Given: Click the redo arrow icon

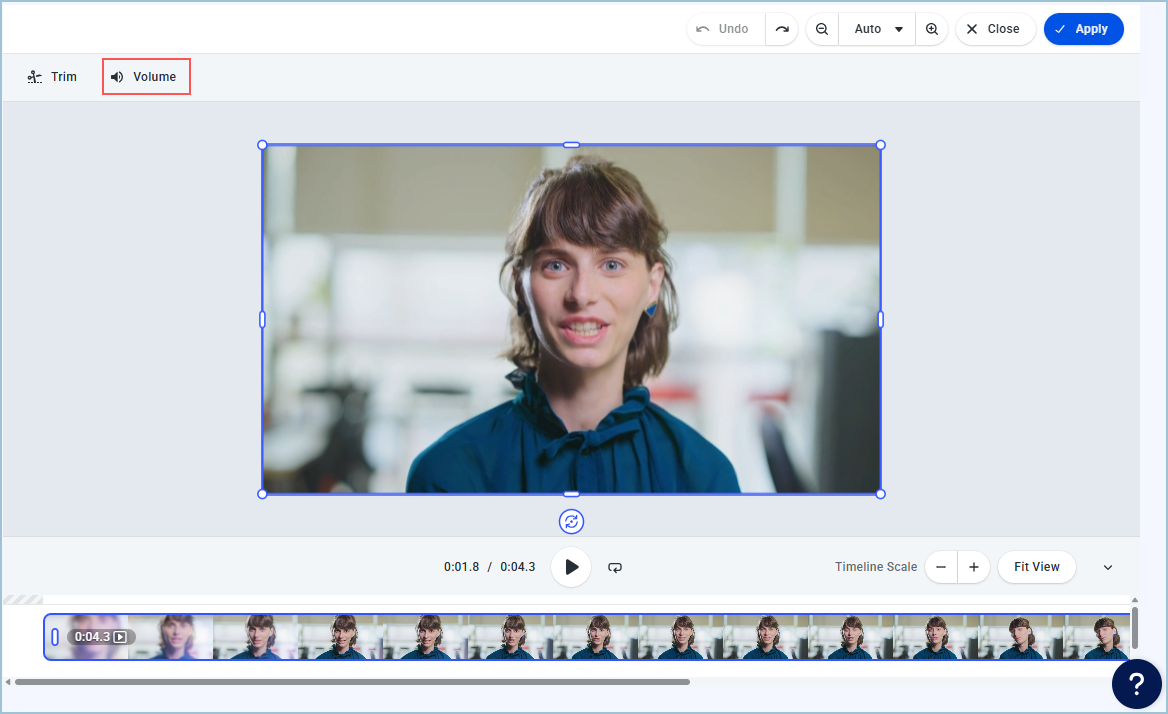Looking at the screenshot, I should click(782, 29).
